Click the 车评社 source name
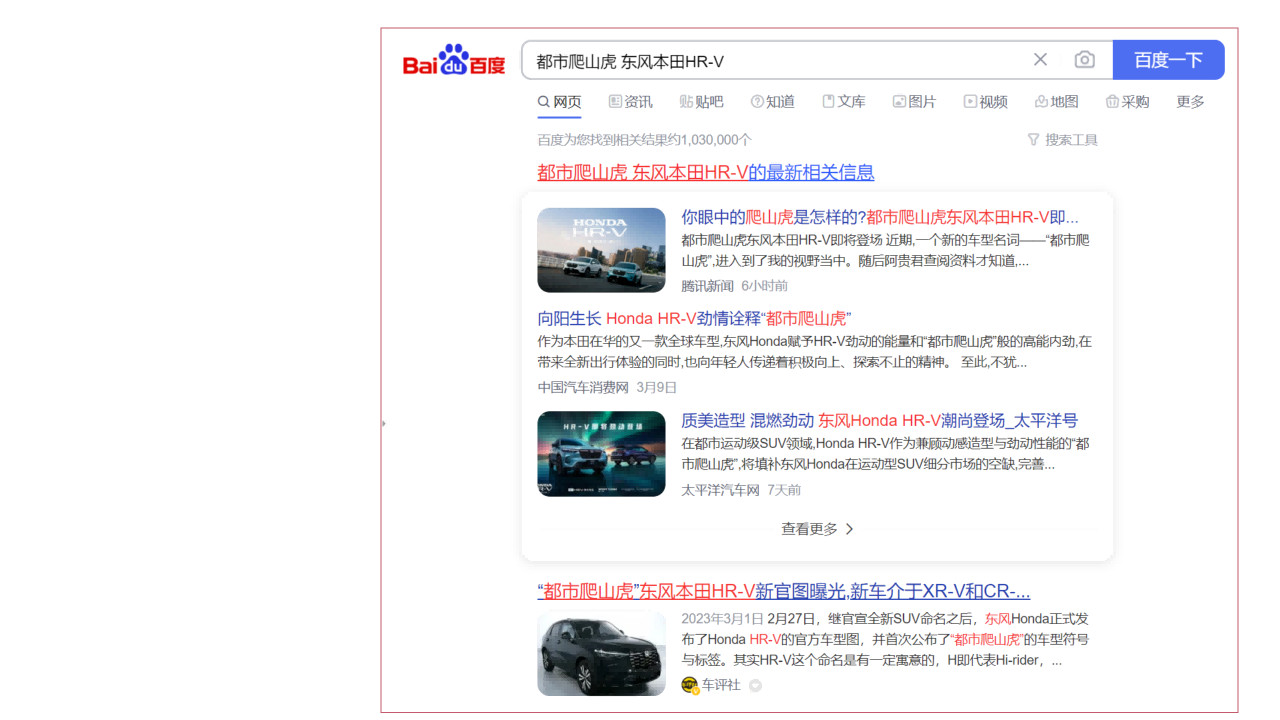 (721, 685)
